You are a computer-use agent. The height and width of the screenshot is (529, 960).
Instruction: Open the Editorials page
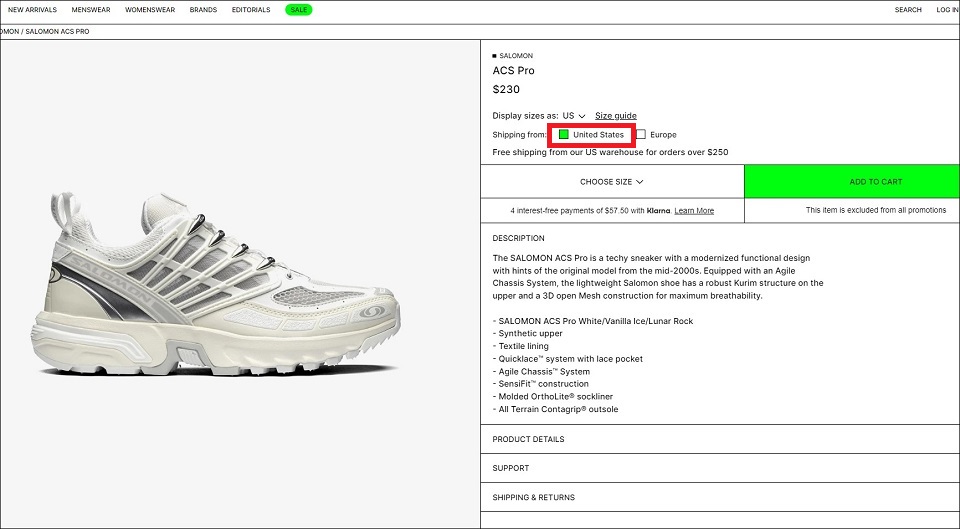pyautogui.click(x=251, y=10)
